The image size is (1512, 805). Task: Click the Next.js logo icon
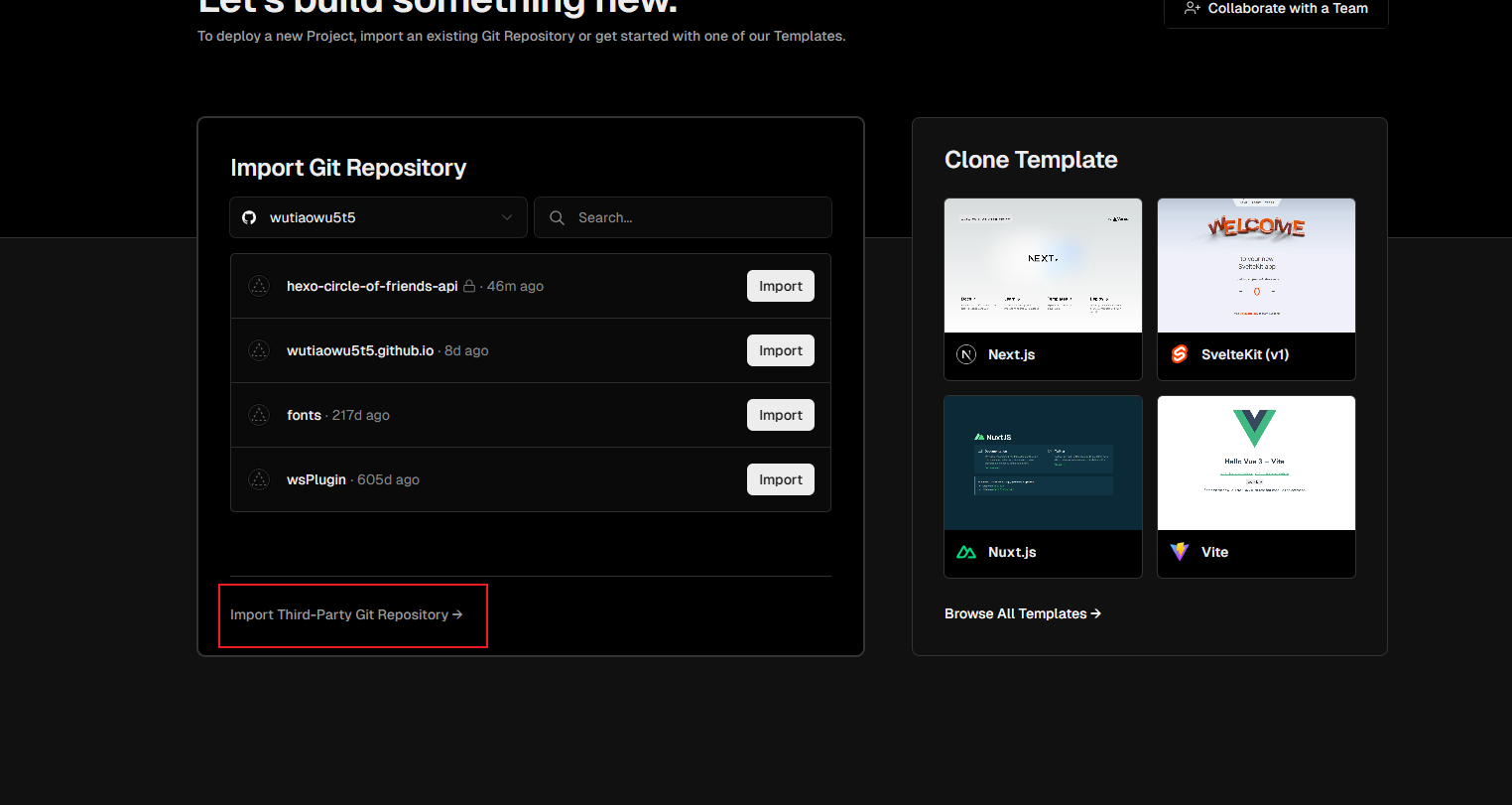point(966,354)
